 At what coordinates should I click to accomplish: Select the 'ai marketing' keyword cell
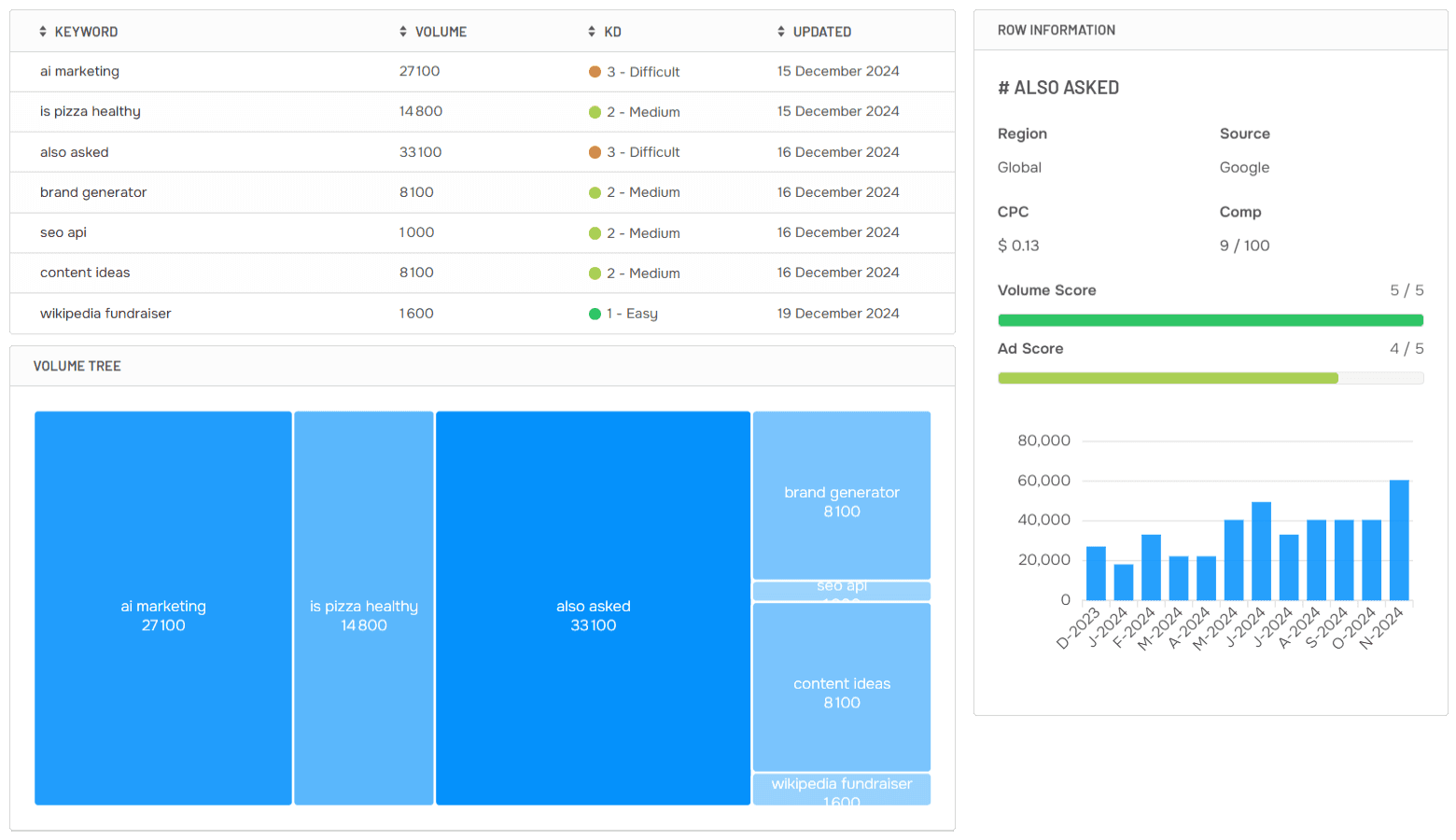point(79,71)
